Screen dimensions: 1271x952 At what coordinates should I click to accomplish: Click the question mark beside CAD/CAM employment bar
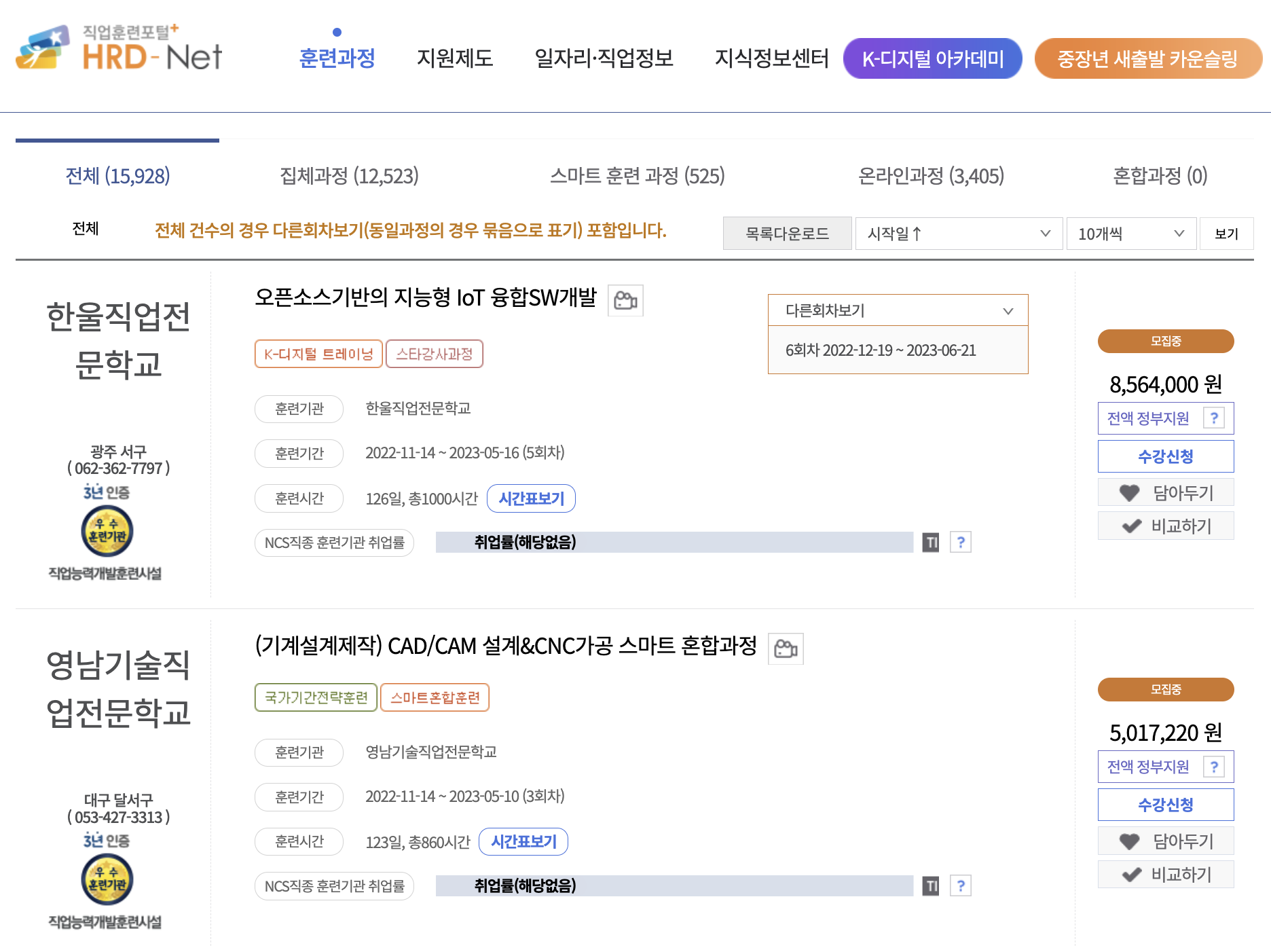coord(960,885)
